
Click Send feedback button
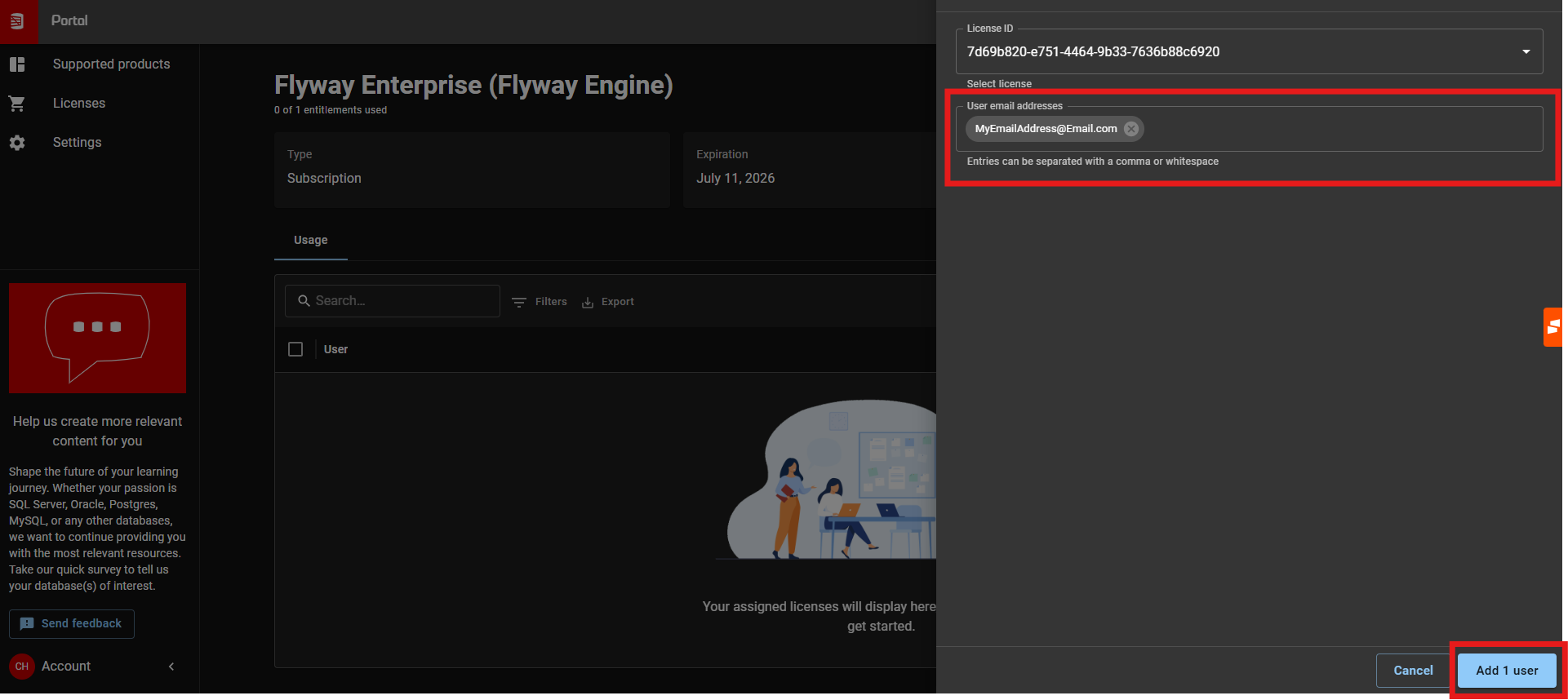point(72,624)
